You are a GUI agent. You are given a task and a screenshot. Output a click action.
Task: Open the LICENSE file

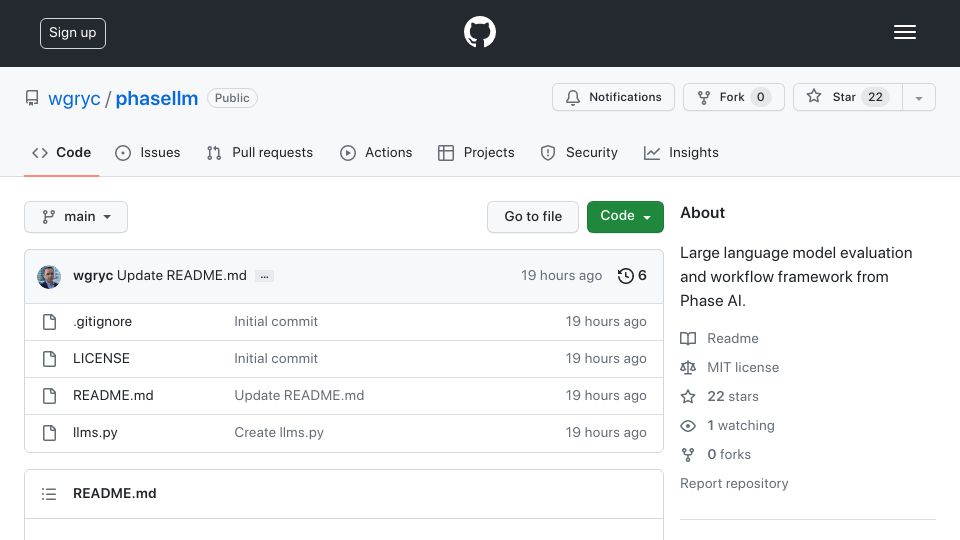tap(101, 359)
